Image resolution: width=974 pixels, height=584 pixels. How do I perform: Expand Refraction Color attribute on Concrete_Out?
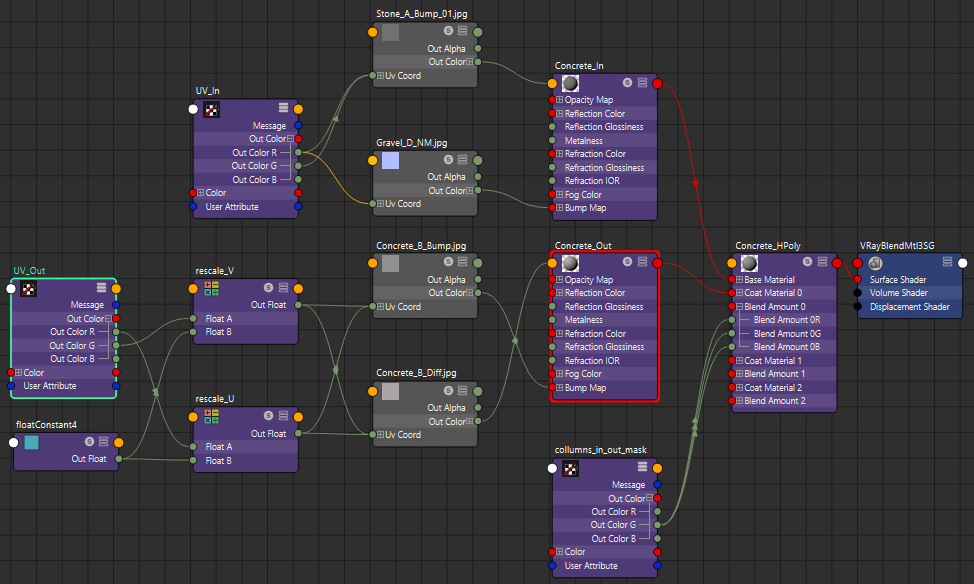pos(560,334)
